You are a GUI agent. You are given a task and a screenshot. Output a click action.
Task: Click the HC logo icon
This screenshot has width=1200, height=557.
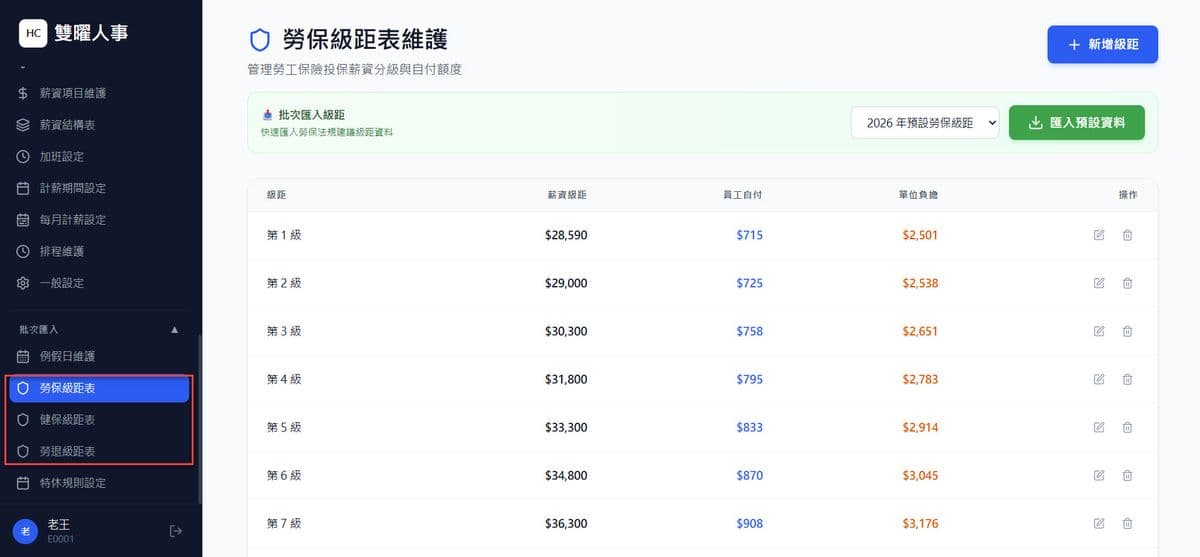pyautogui.click(x=33, y=33)
